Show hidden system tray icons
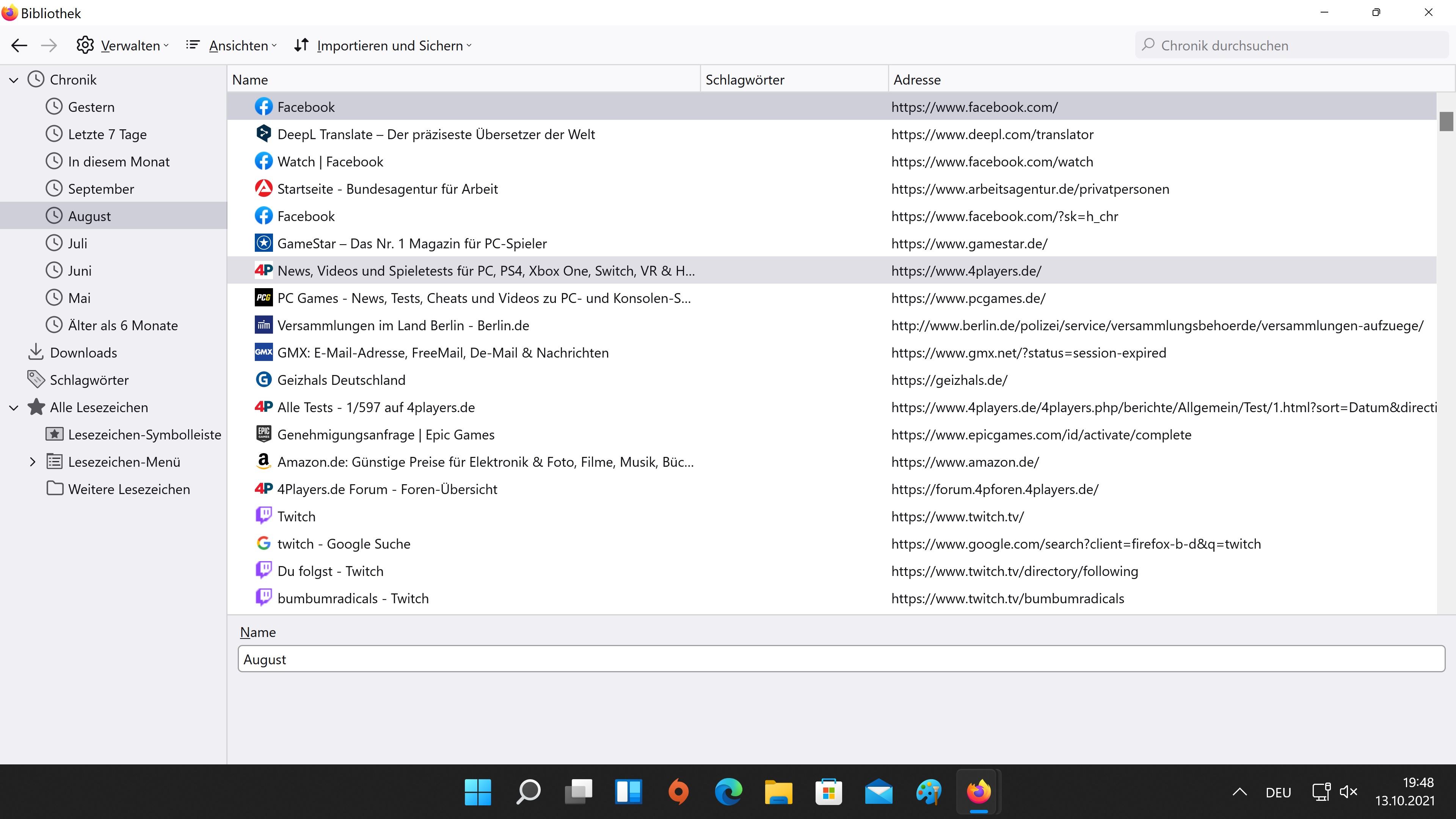Screen dimensions: 1456x819 pyautogui.click(x=1239, y=792)
